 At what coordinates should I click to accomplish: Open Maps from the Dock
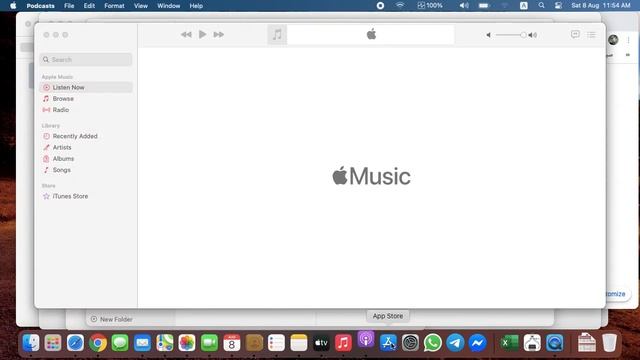tap(164, 343)
